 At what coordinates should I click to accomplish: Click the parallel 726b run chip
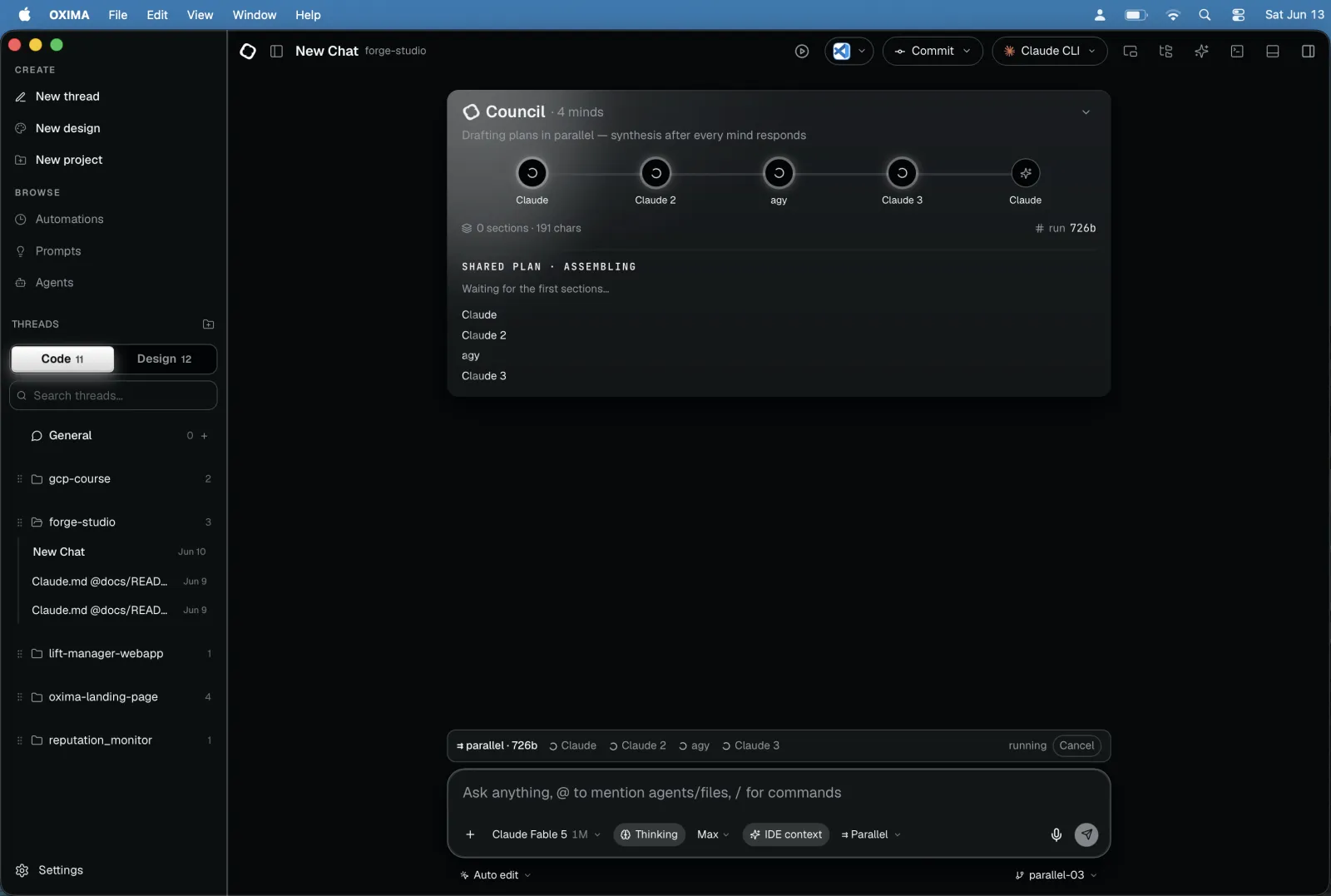pos(497,746)
